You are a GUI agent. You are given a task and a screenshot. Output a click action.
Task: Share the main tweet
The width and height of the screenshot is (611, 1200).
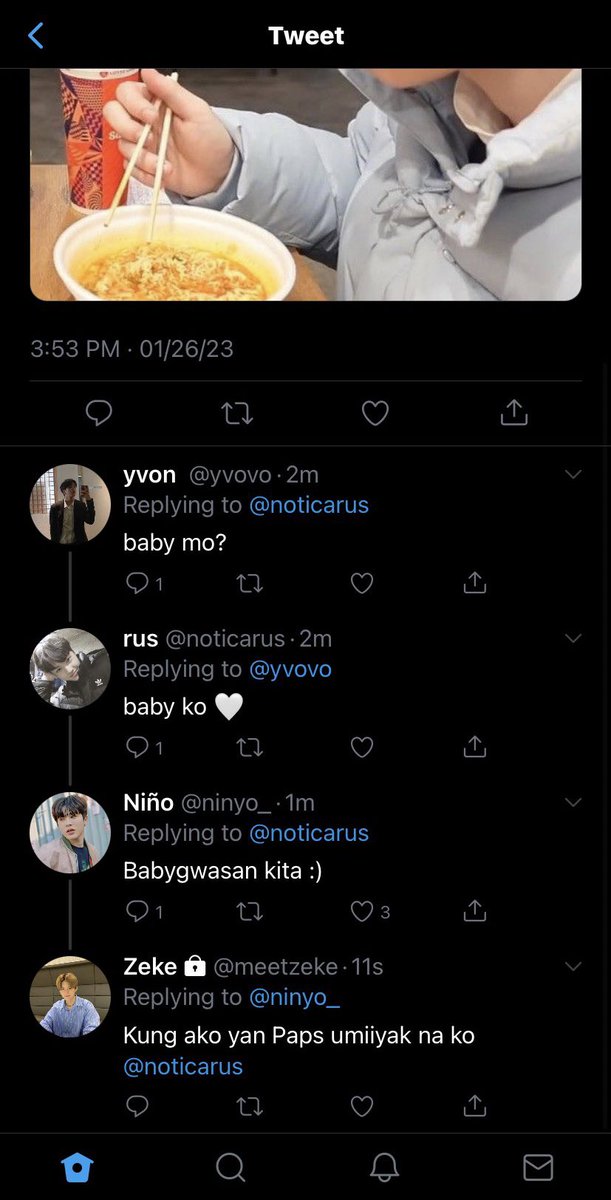(x=513, y=411)
